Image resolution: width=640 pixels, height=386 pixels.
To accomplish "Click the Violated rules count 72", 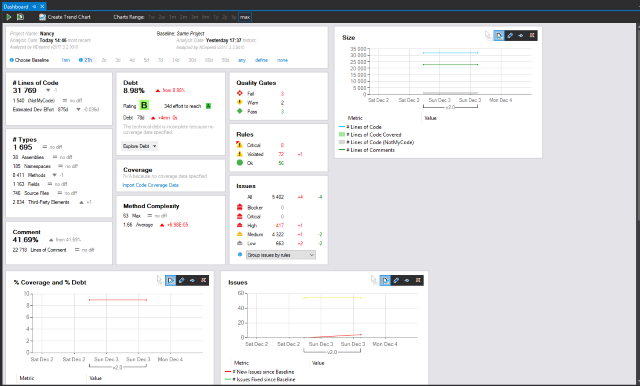I will click(281, 154).
